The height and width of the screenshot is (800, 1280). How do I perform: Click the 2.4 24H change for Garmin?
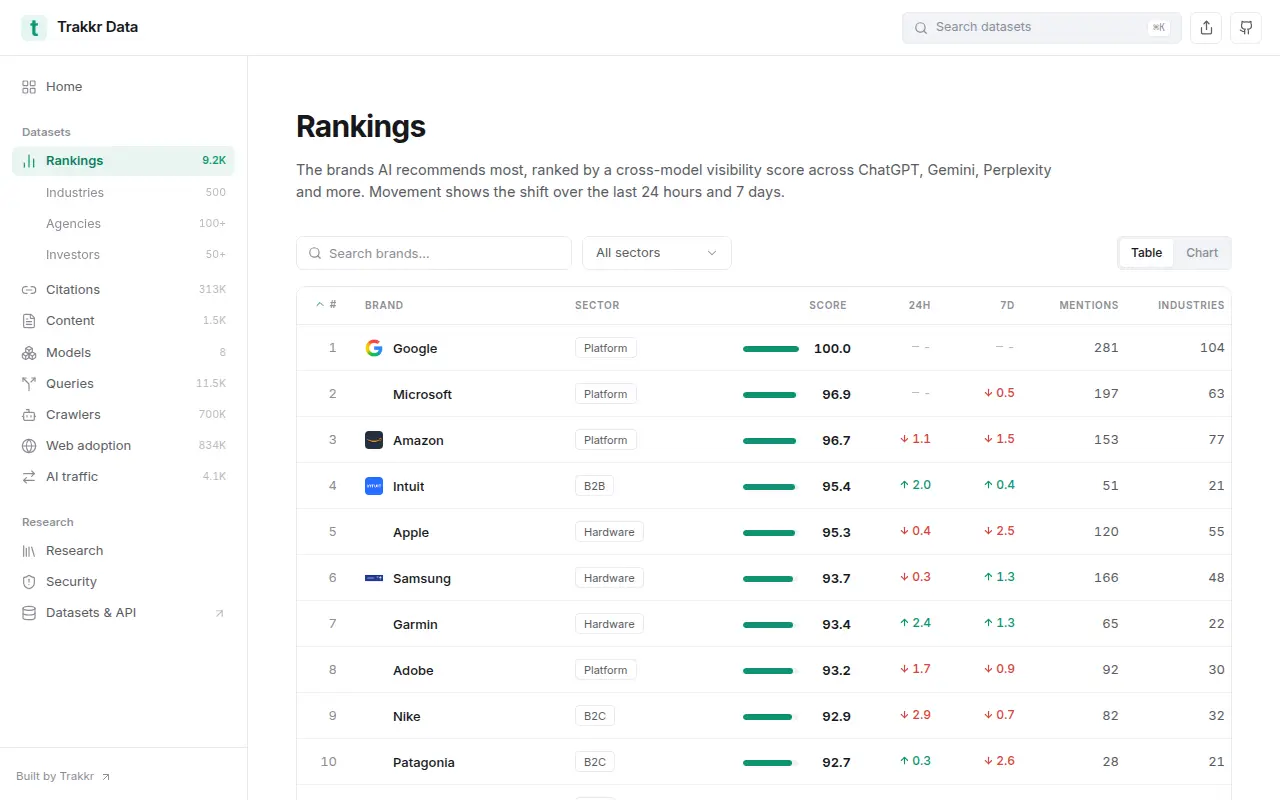coord(915,623)
